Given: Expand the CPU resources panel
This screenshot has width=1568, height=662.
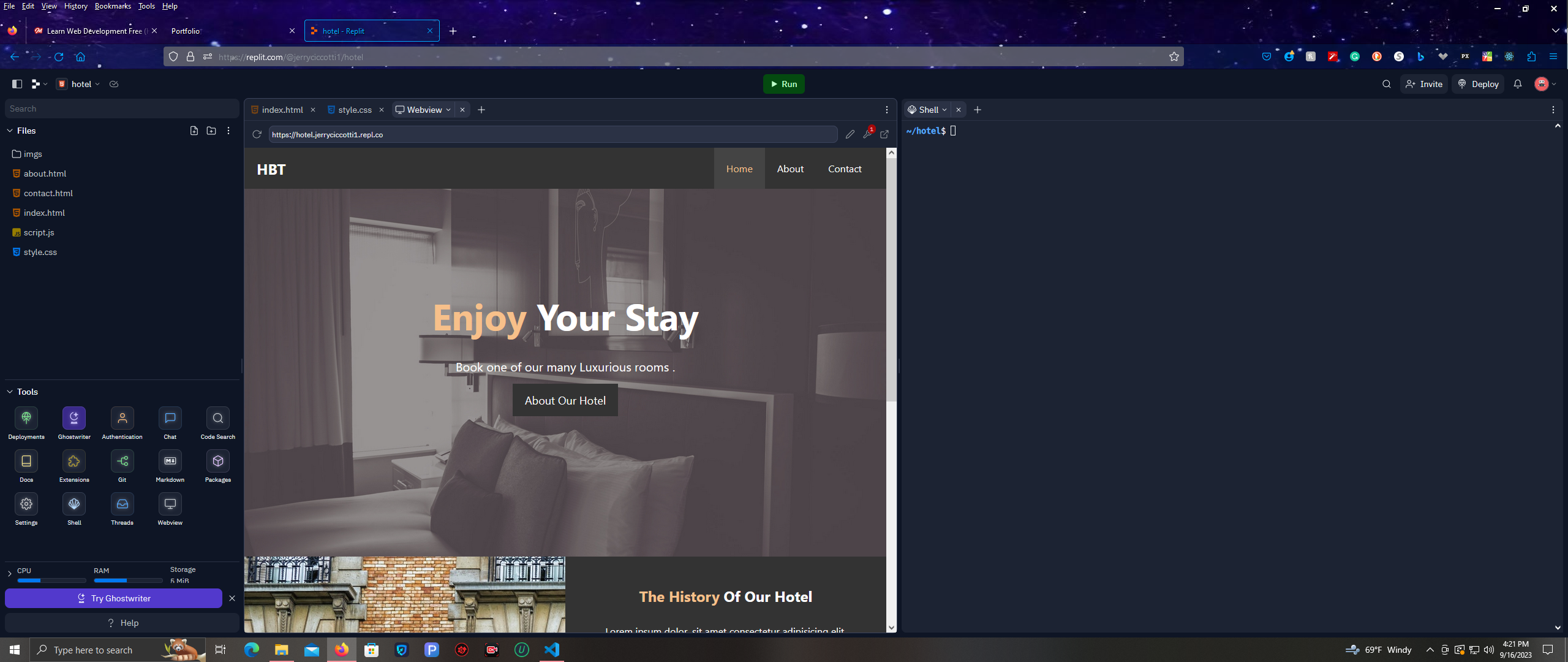Looking at the screenshot, I should click(10, 574).
